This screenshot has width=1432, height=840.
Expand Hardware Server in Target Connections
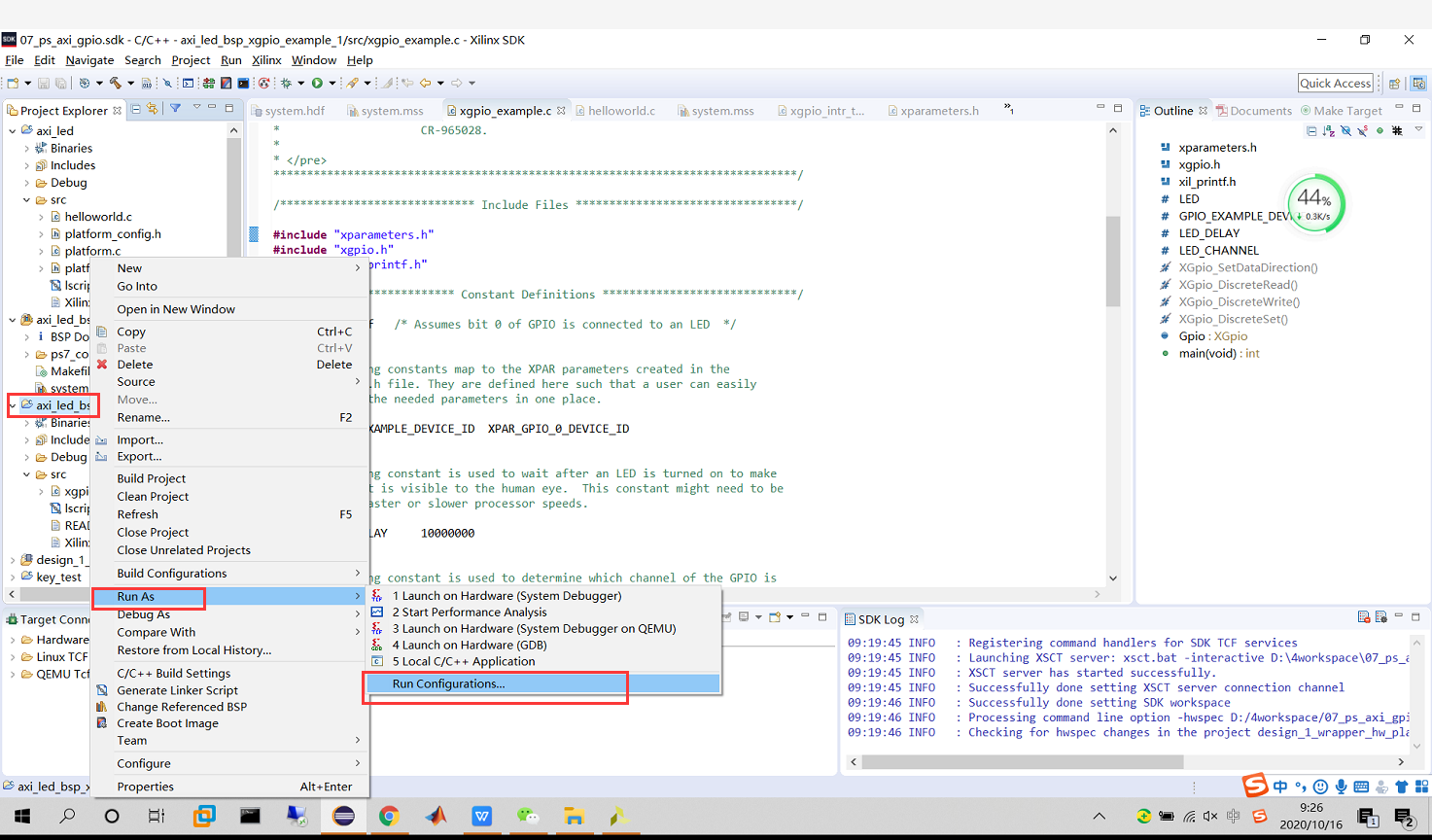(x=12, y=640)
